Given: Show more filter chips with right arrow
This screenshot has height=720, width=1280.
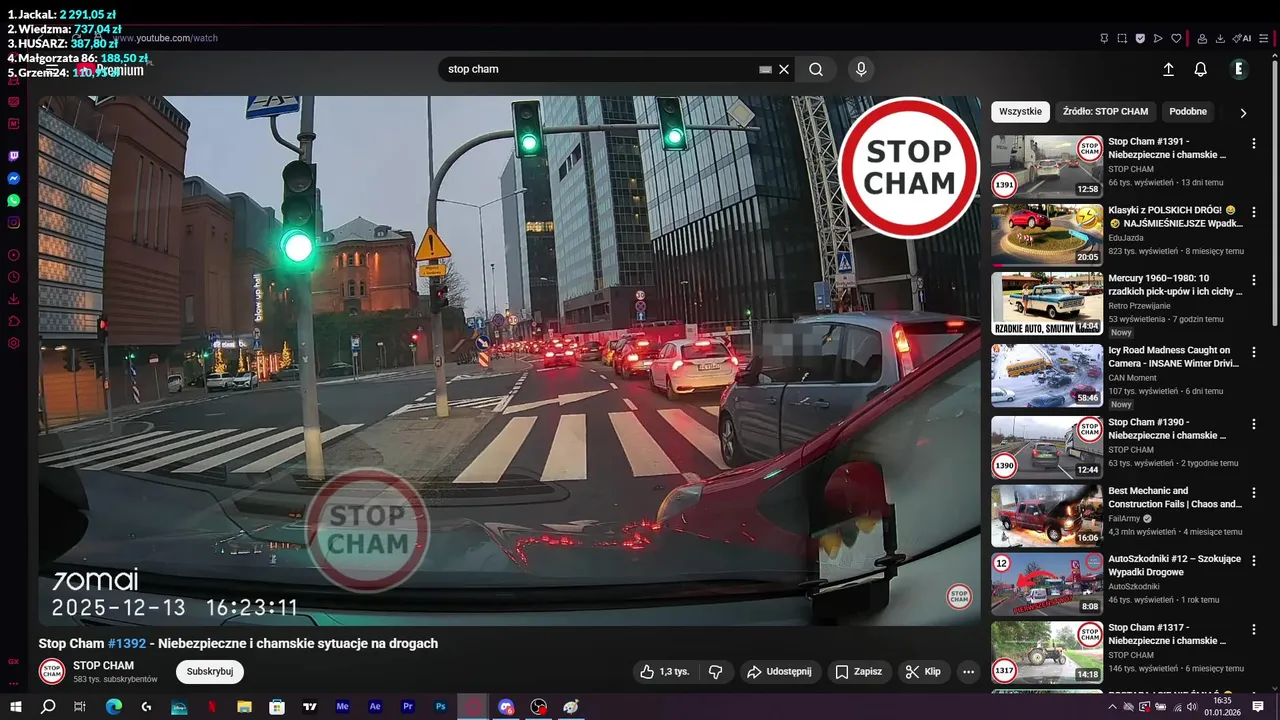Looking at the screenshot, I should [1243, 112].
